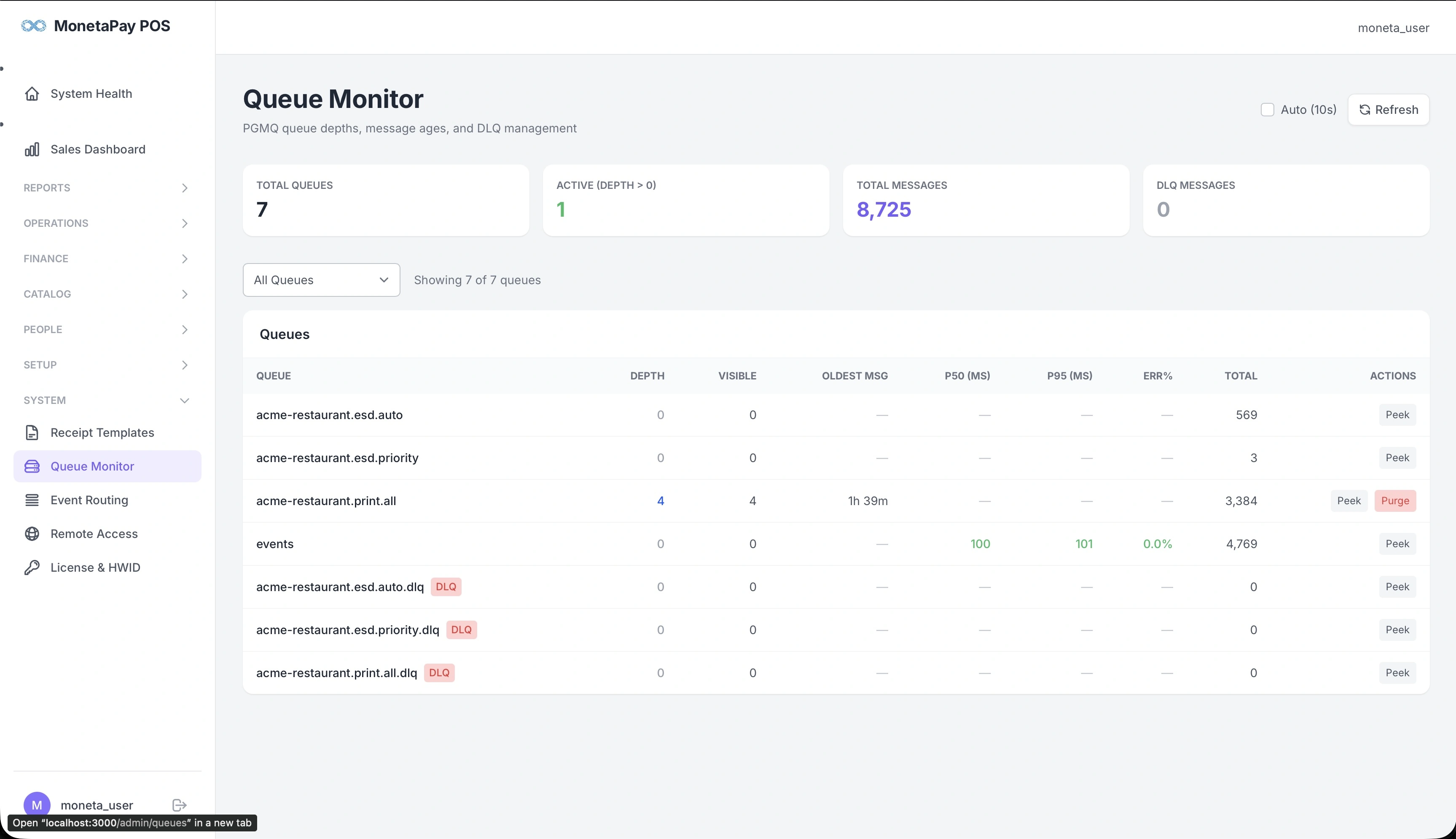Screen dimensions: 1456x839
Task: Open System Health in the sidebar
Action: (107, 93)
